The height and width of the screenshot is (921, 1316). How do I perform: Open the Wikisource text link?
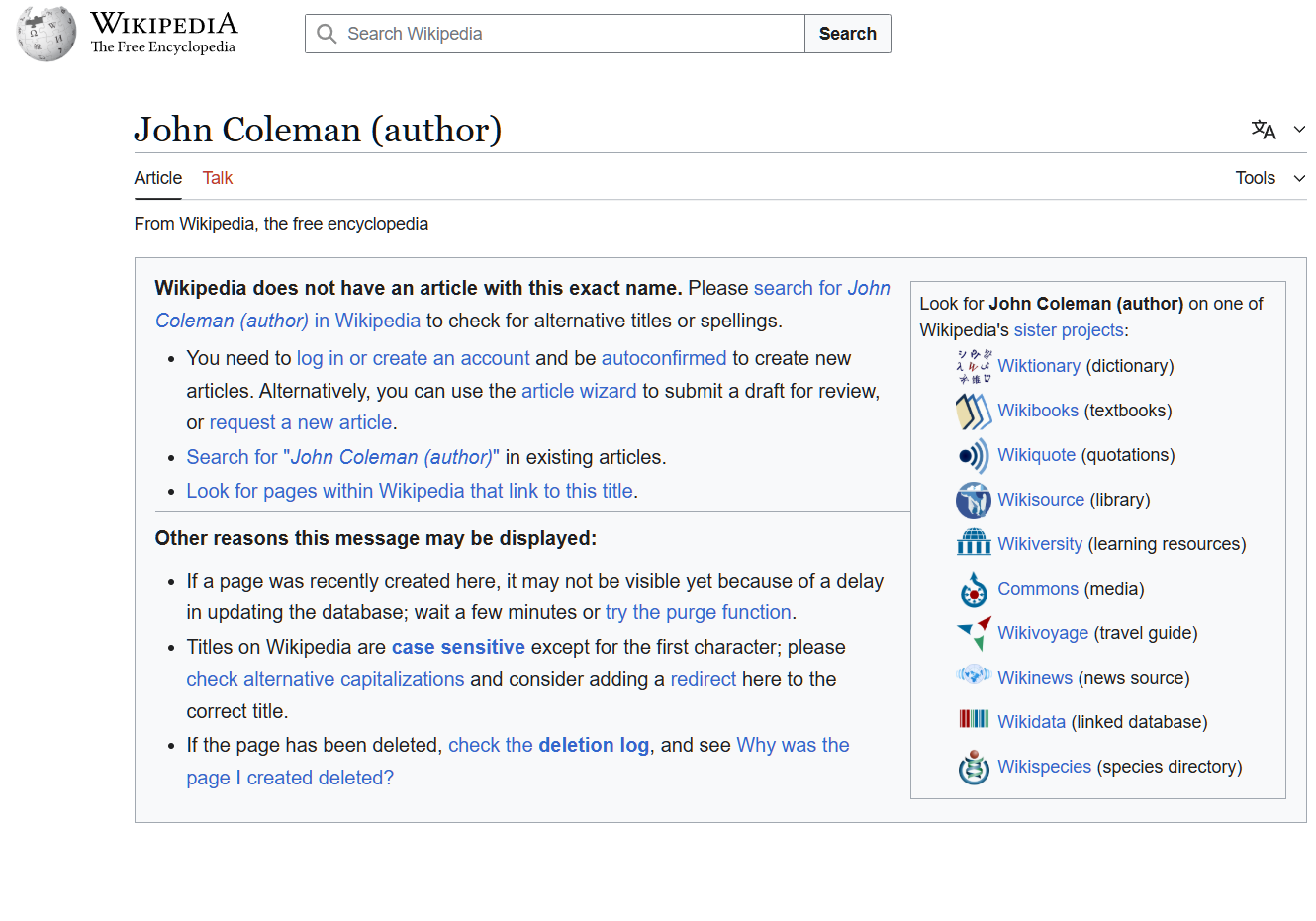pyautogui.click(x=1041, y=500)
